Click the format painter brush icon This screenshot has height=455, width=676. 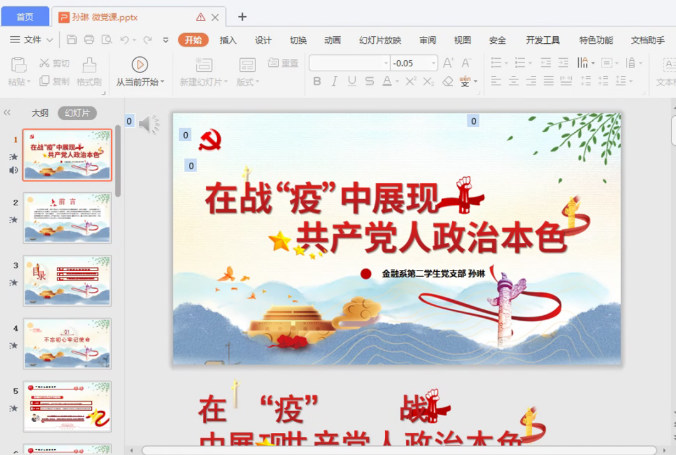[x=89, y=63]
